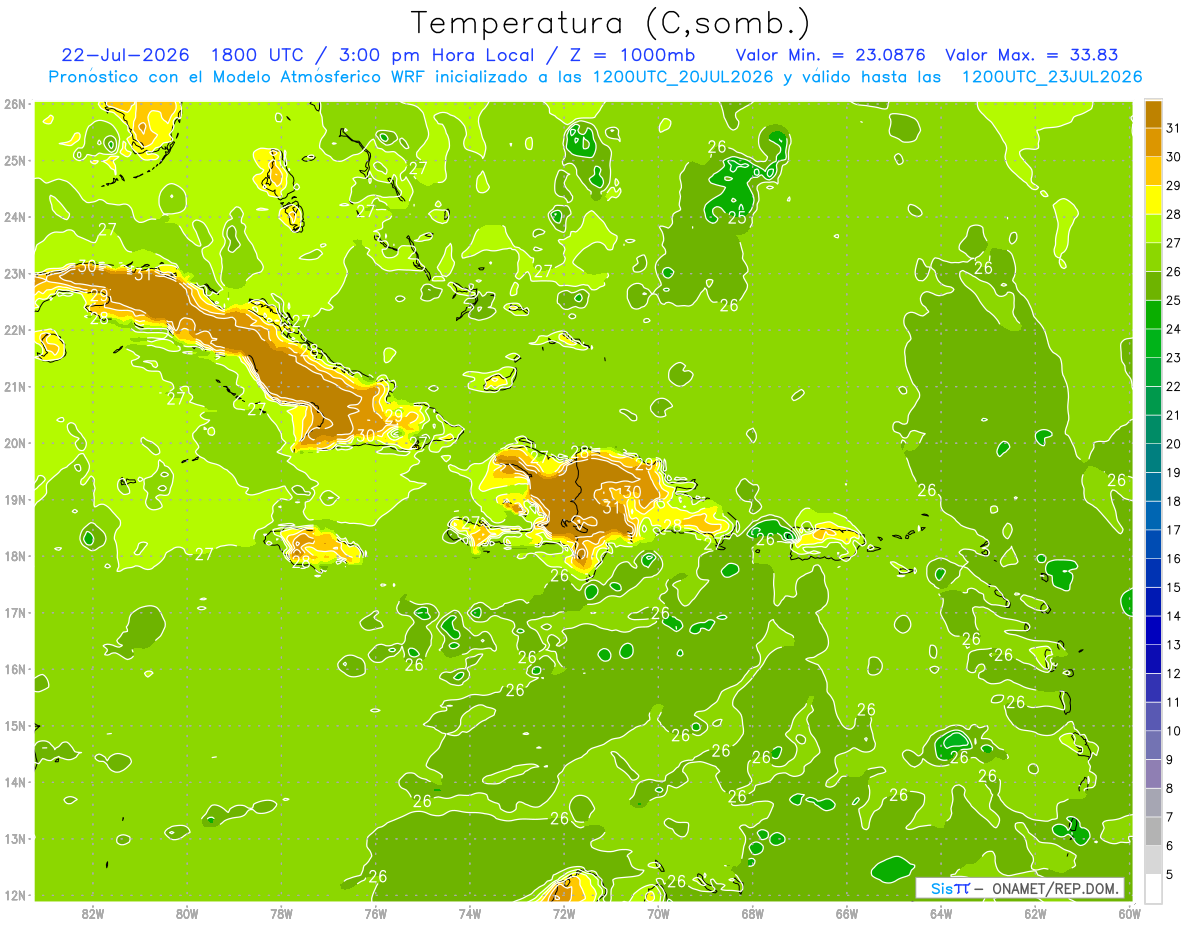
Task: Click the "21N" latitude axis label
Action: 14,387
